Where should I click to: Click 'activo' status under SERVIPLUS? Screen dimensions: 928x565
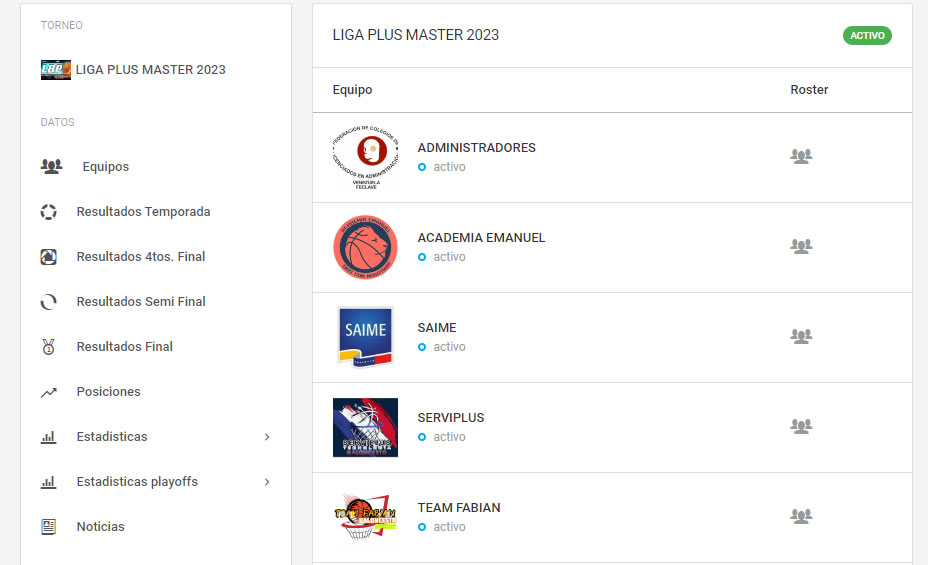(449, 437)
